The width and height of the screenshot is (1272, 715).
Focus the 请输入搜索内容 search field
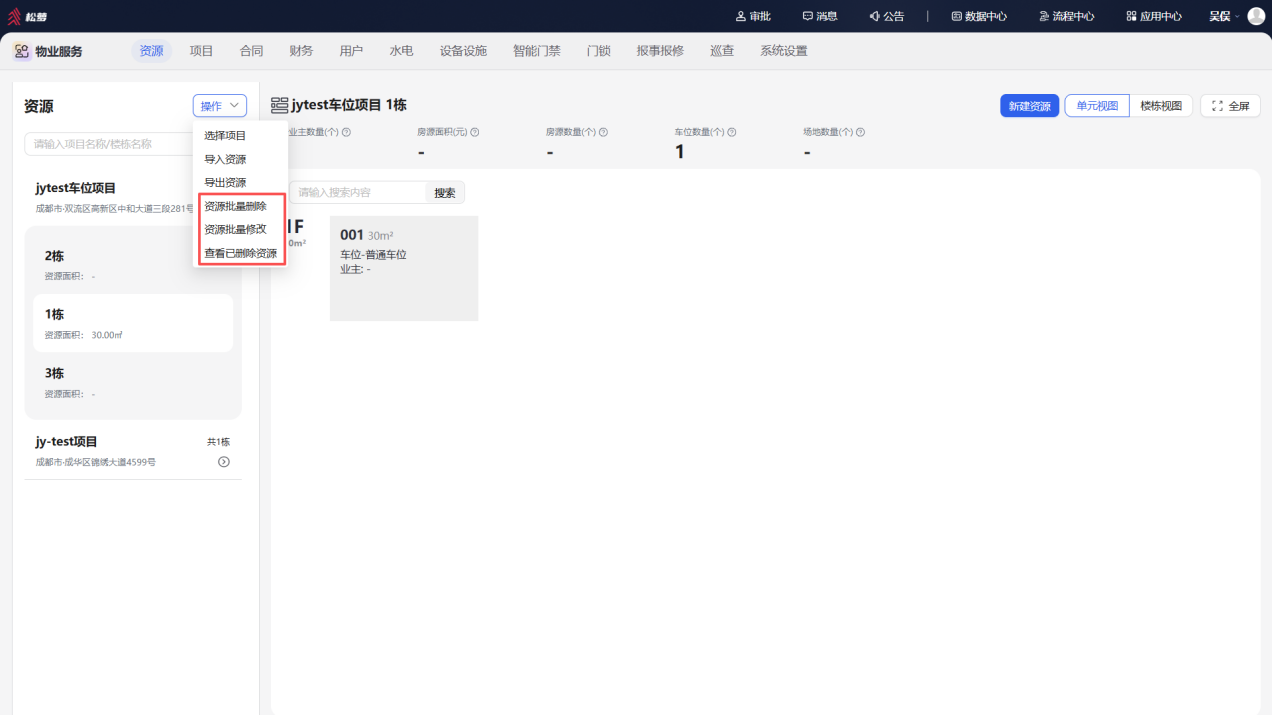pos(357,193)
